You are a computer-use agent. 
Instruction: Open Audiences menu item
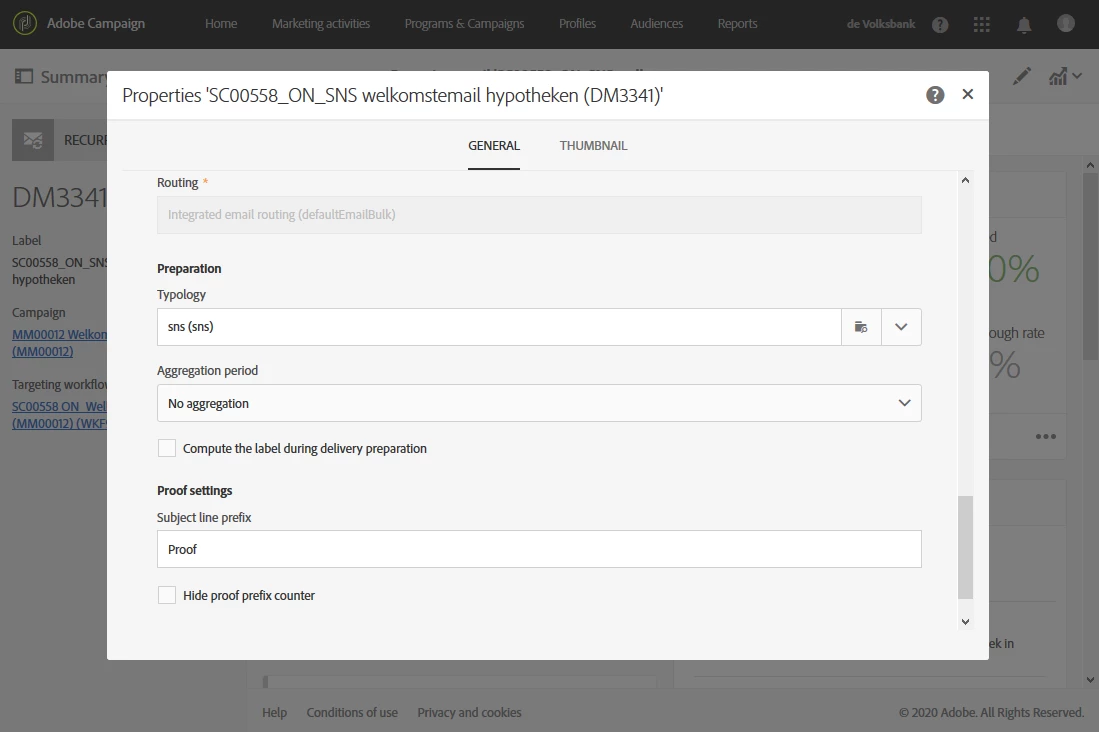pos(656,24)
